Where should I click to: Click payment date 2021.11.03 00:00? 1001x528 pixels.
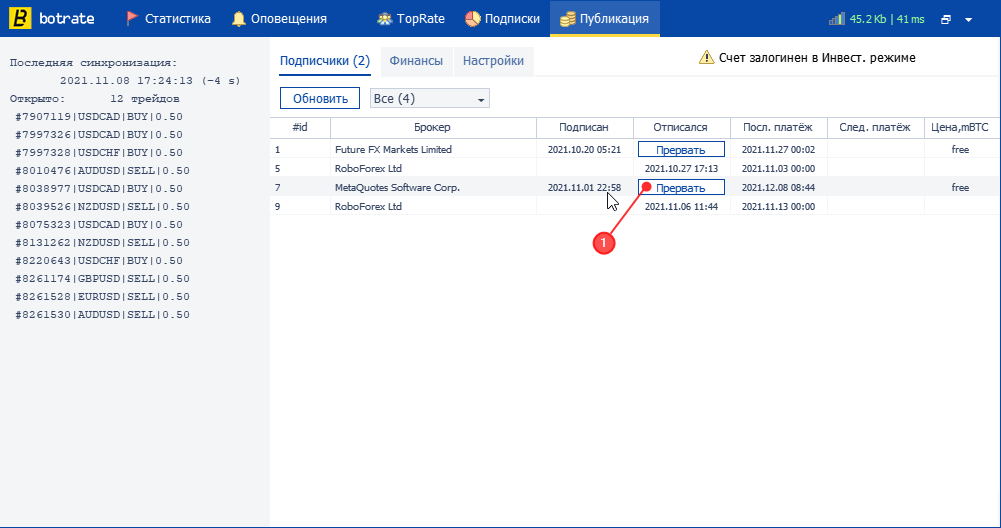pyautogui.click(x=778, y=169)
